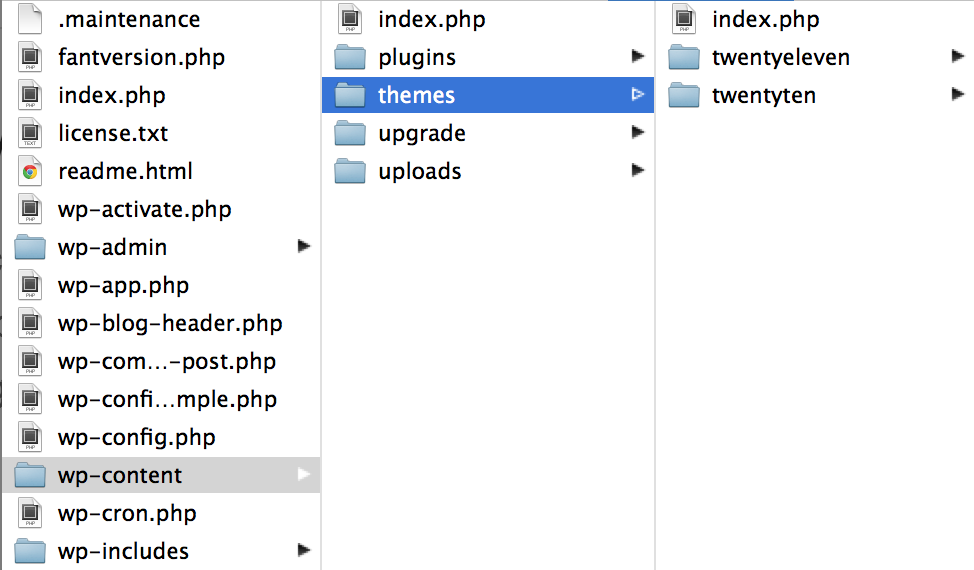Select wp-activate.php file name
This screenshot has height=570, width=974.
click(x=145, y=210)
